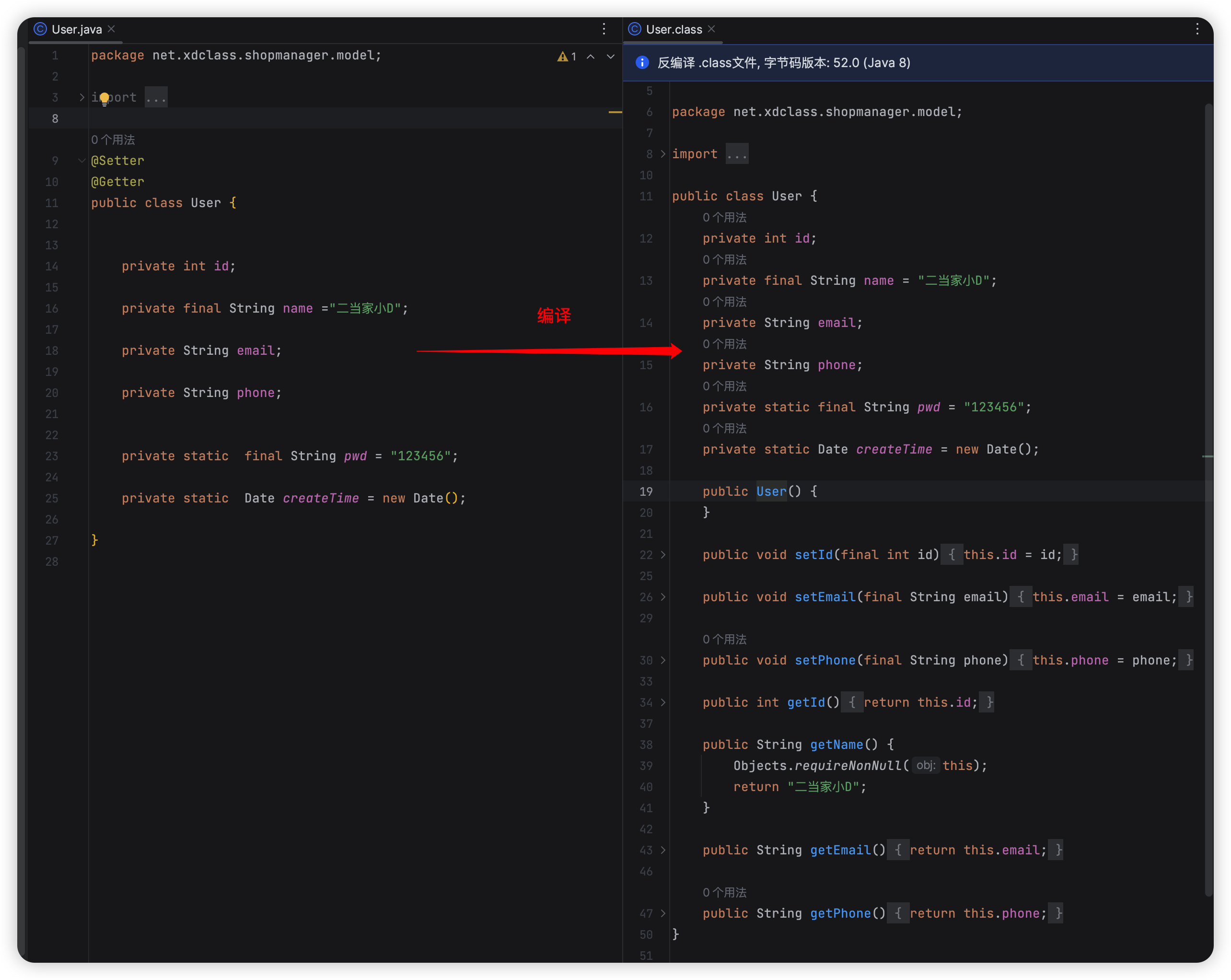Close the User.java editor tab

point(111,29)
